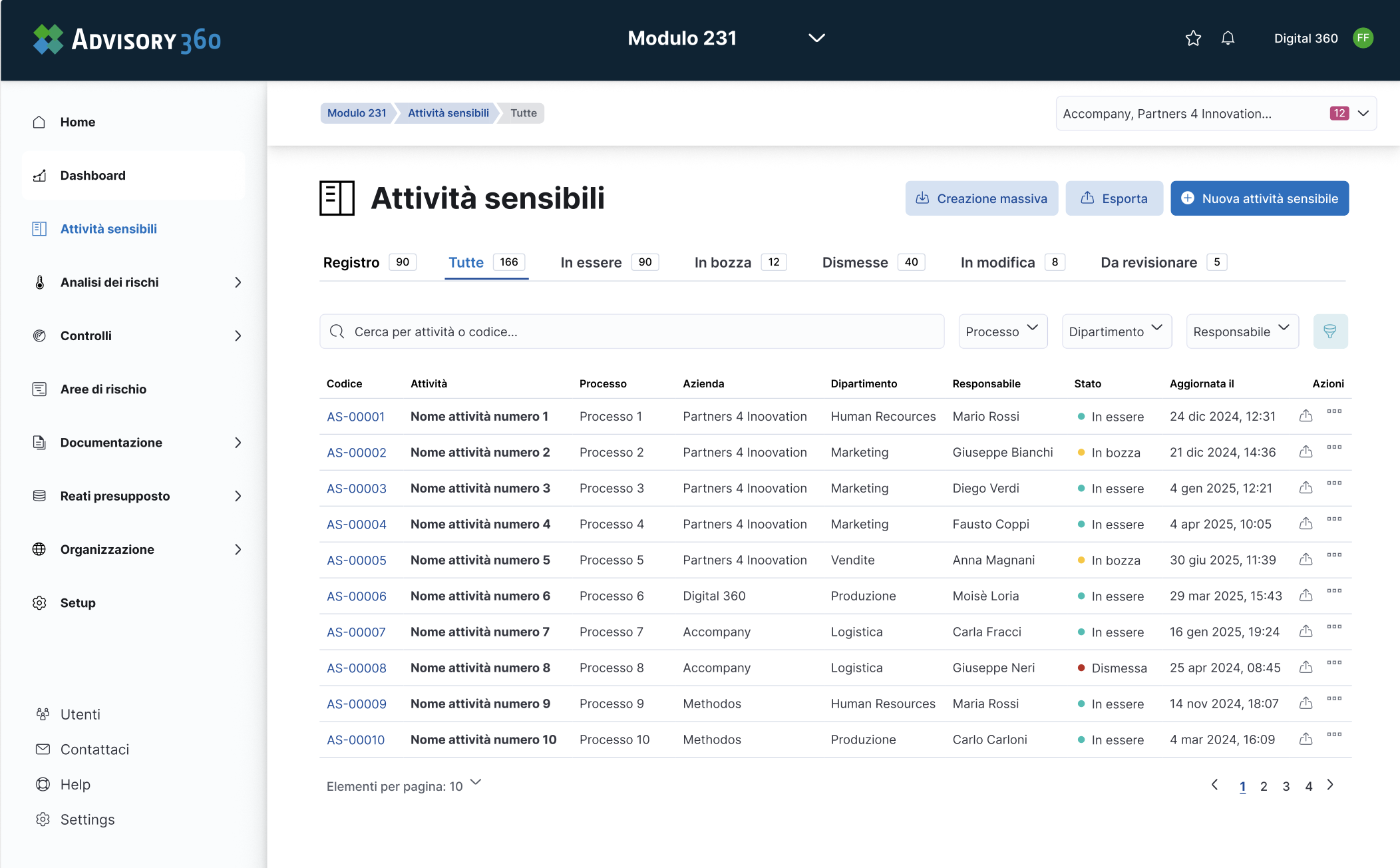Screen dimensions: 1400x868
Task: Open notifications bell icon
Action: tap(1228, 39)
